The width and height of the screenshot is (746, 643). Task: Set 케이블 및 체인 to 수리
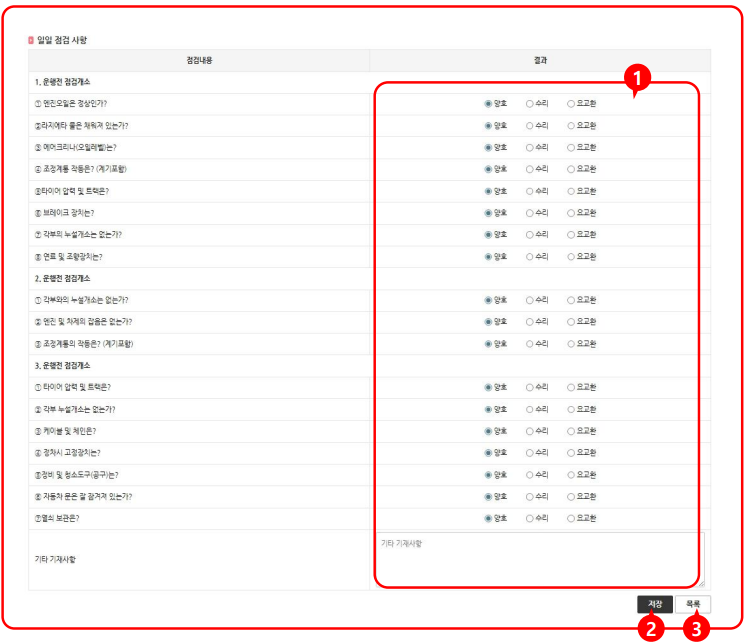530,430
